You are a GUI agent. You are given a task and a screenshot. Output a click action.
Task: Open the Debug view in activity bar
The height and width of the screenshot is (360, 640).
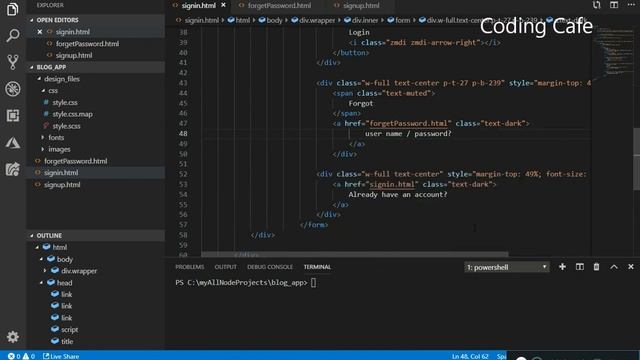[13, 89]
